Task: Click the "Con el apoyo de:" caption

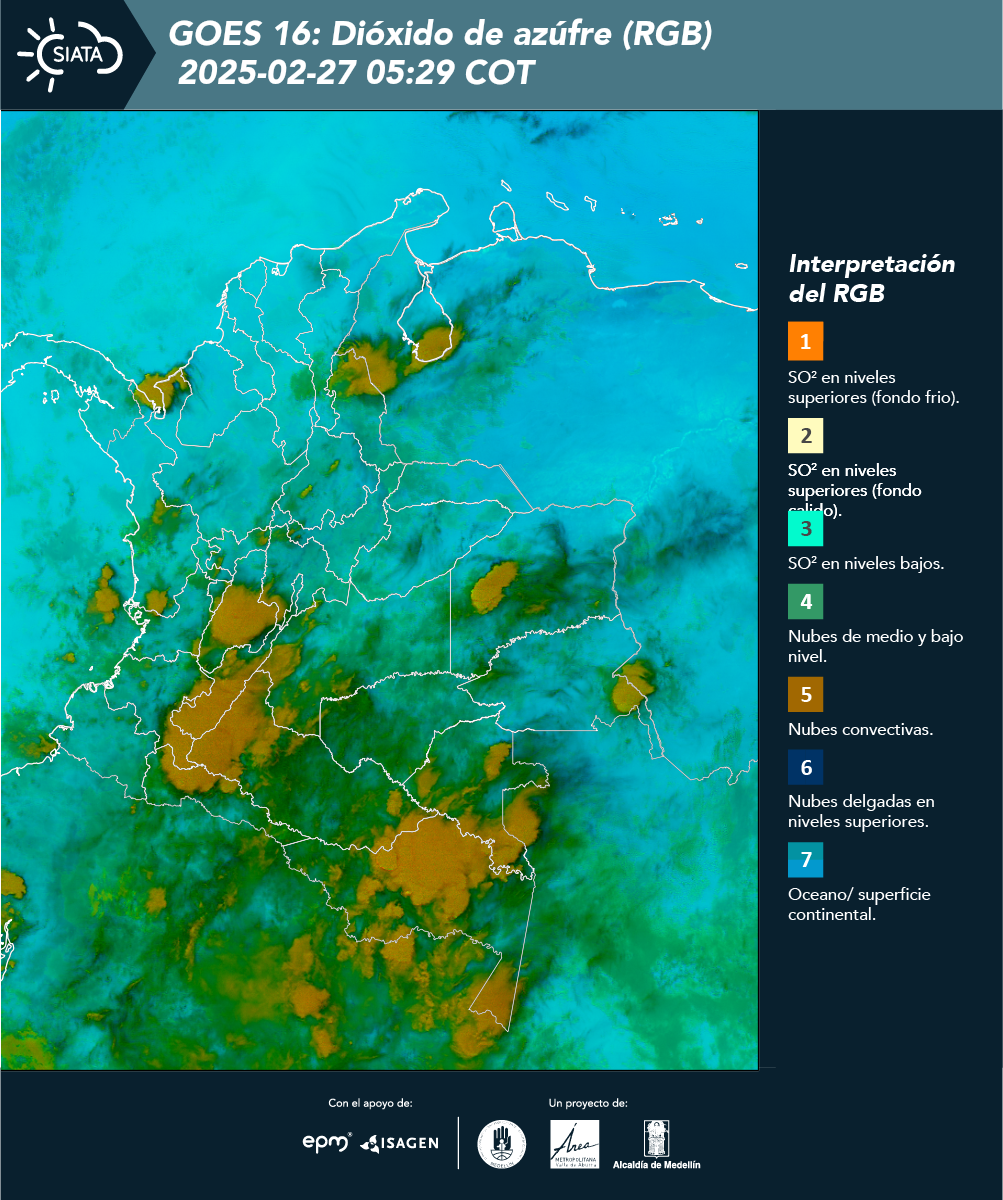Action: click(x=370, y=1103)
